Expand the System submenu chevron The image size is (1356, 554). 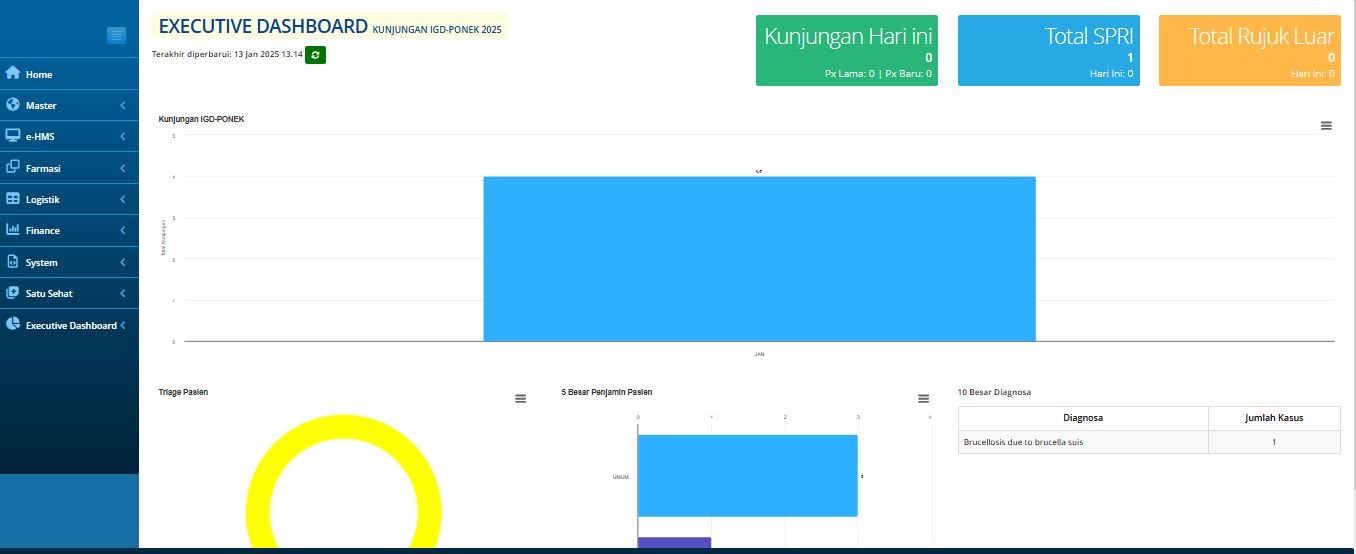(122, 262)
